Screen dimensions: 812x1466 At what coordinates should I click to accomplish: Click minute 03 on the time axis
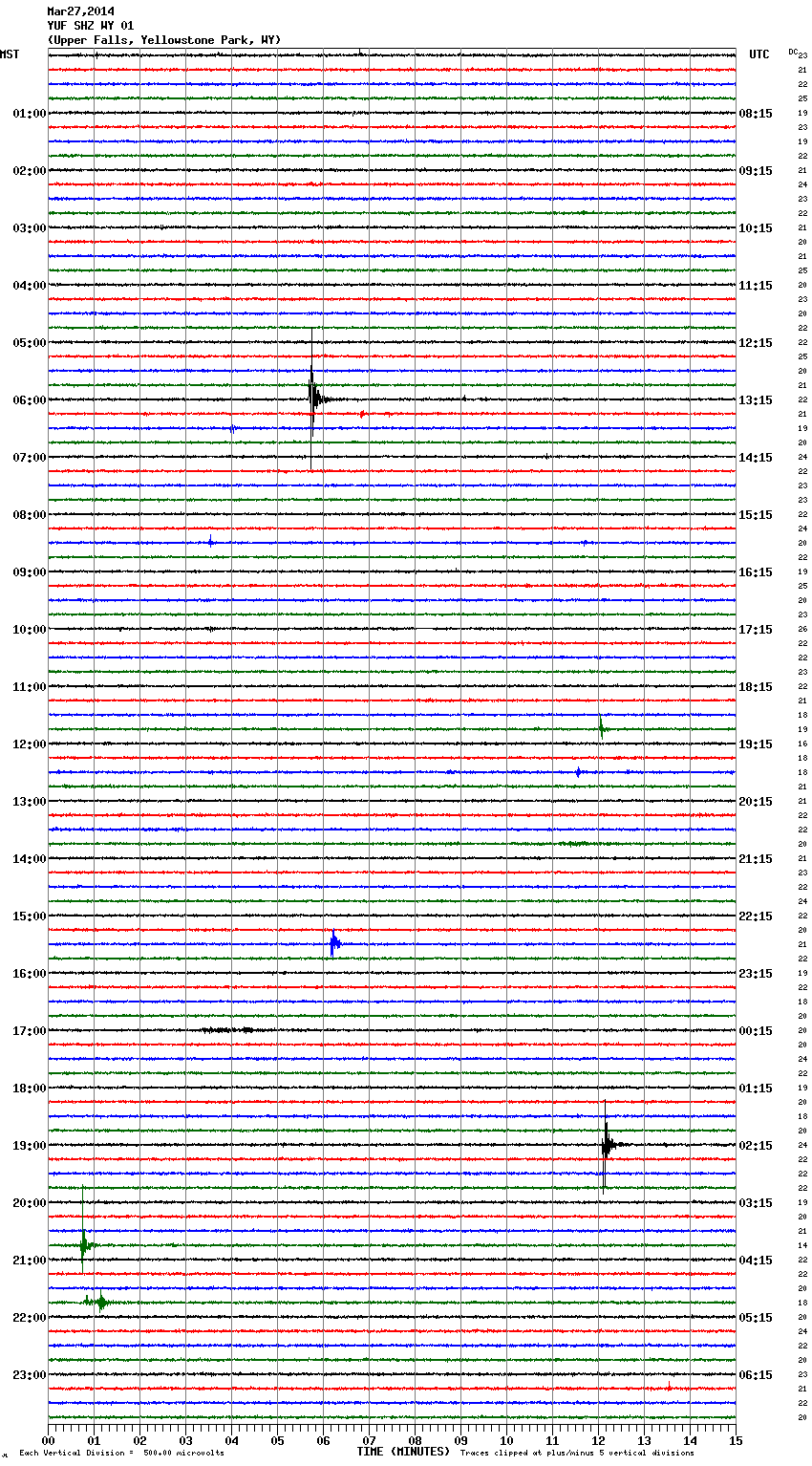click(x=185, y=1440)
